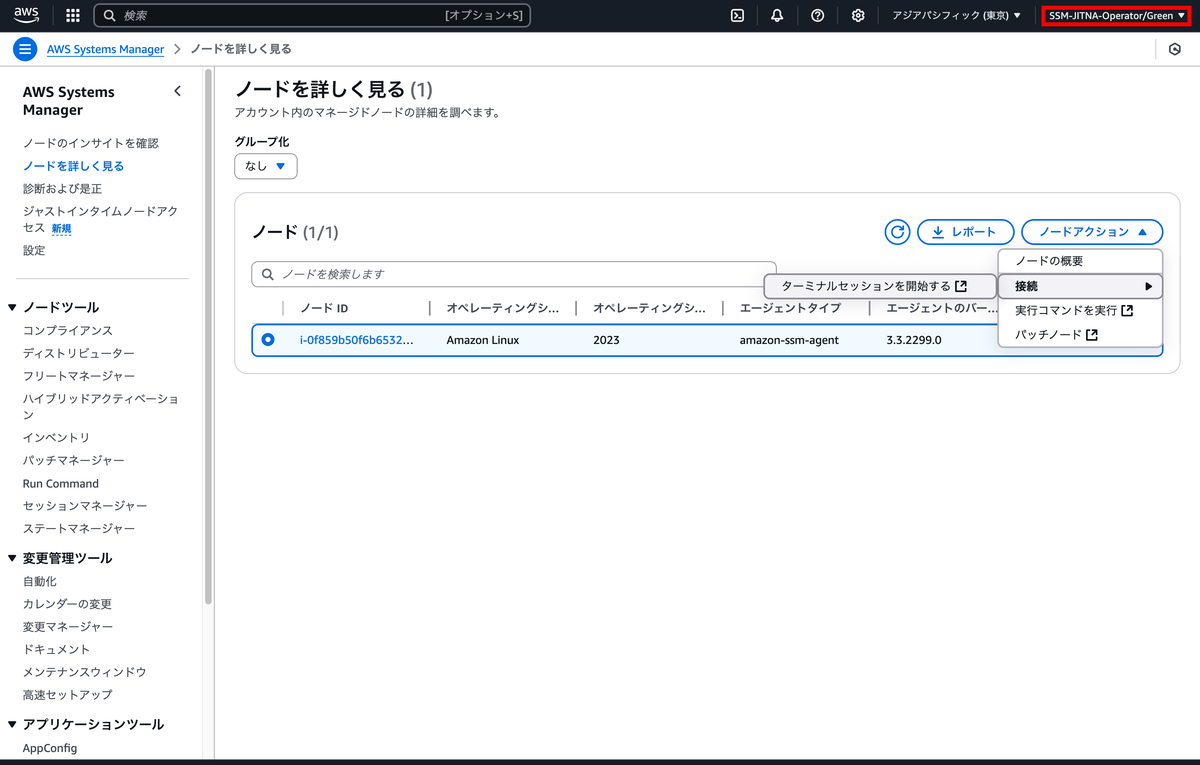Go to ノードのインサイトを確認
The height and width of the screenshot is (765, 1200).
click(x=90, y=143)
